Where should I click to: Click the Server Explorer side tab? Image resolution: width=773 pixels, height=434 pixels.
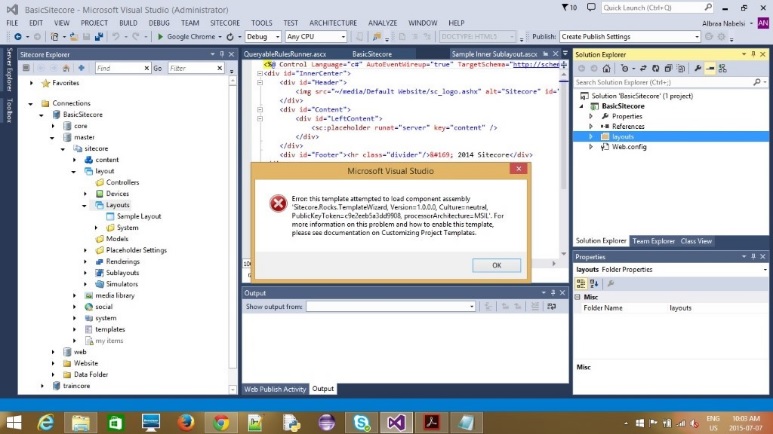click(x=9, y=70)
